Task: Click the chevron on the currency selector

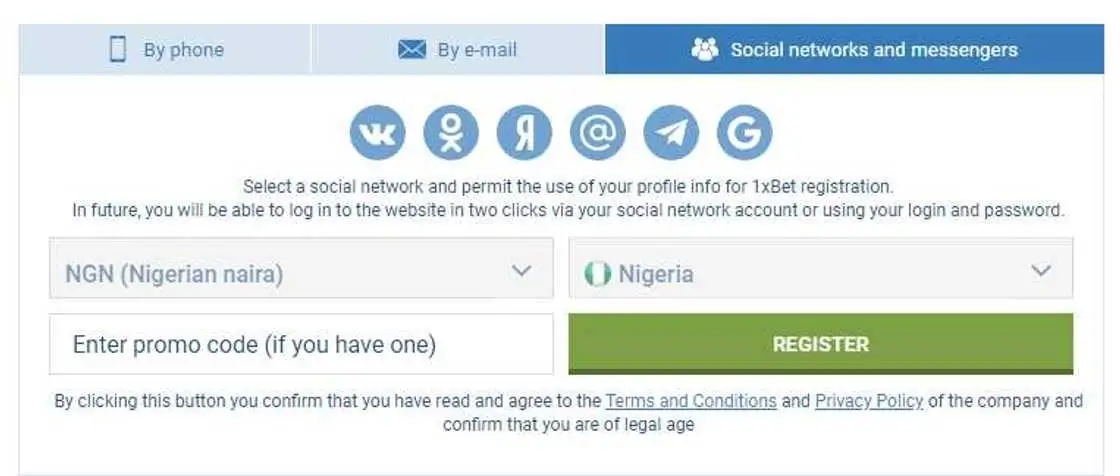Action: point(522,271)
